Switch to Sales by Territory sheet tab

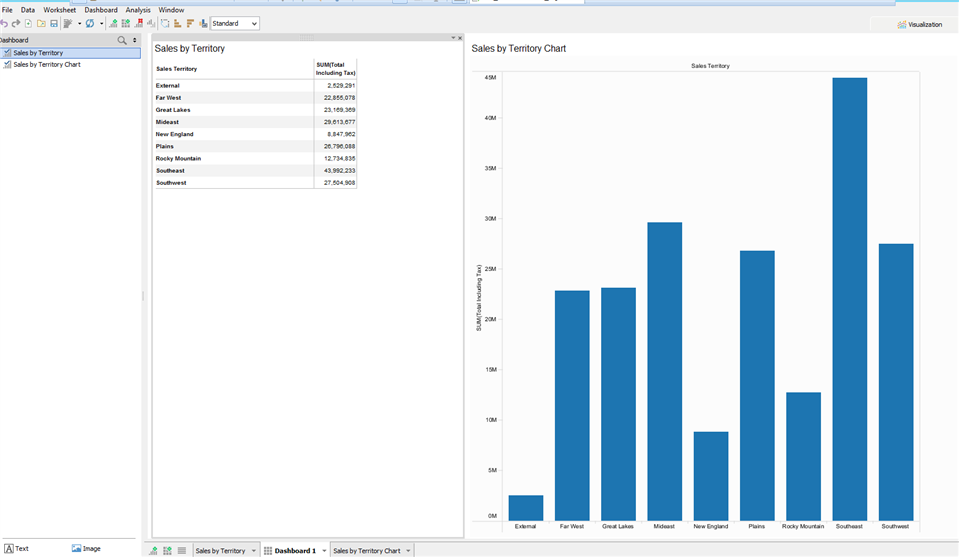click(x=220, y=550)
